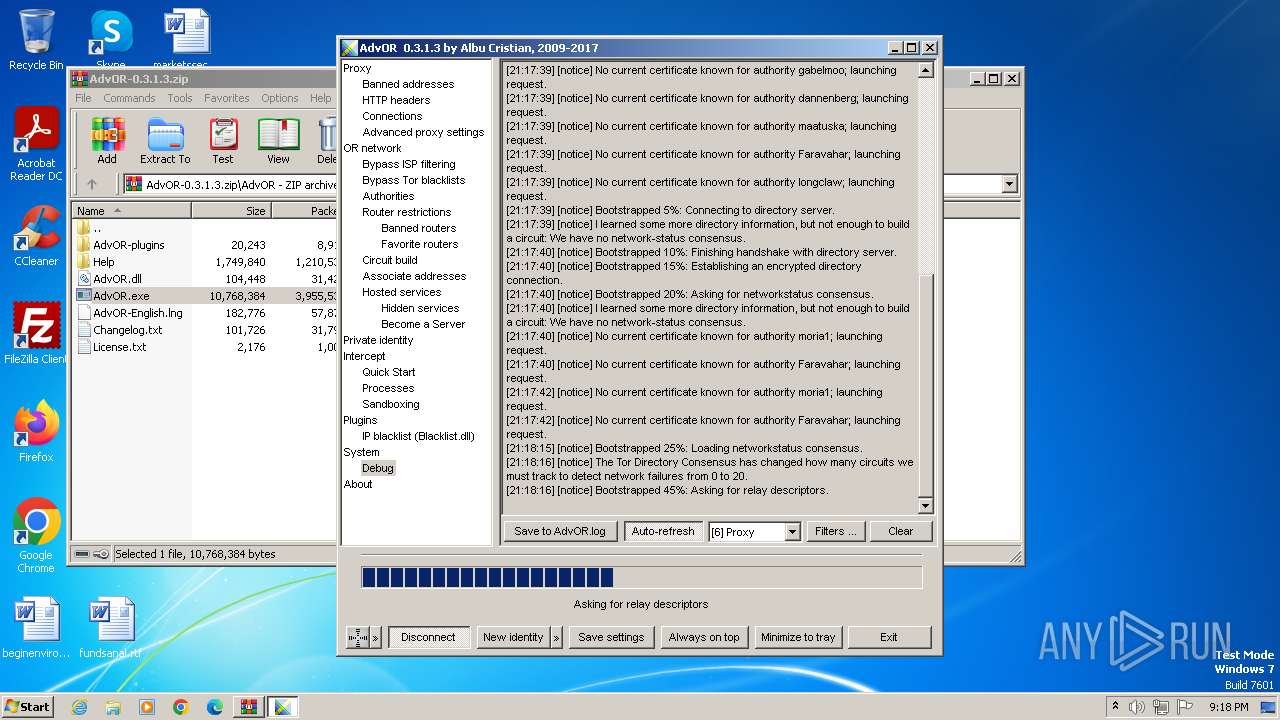
Task: Click New identity button
Action: 513,637
